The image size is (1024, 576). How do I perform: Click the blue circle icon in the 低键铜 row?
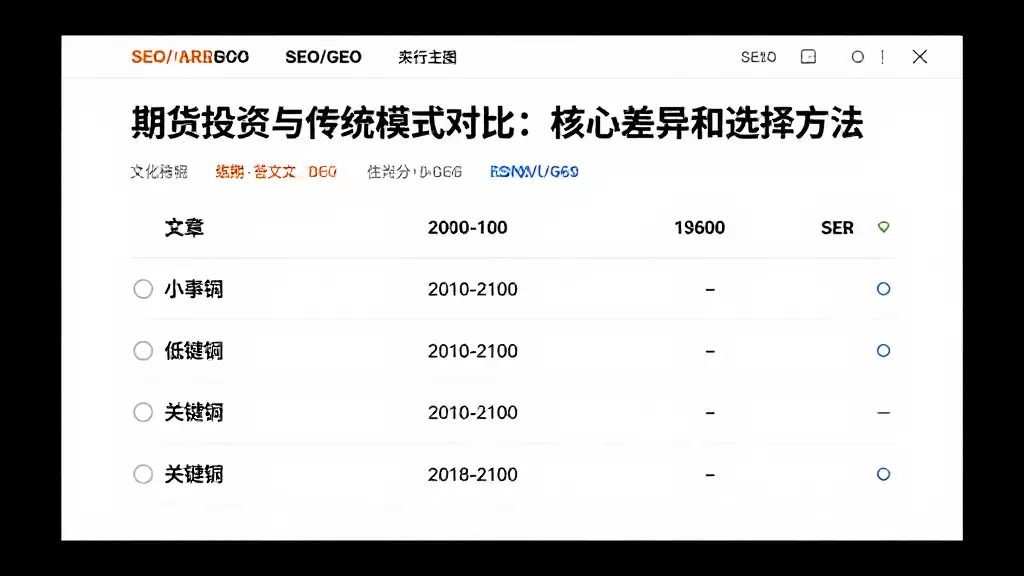point(884,351)
